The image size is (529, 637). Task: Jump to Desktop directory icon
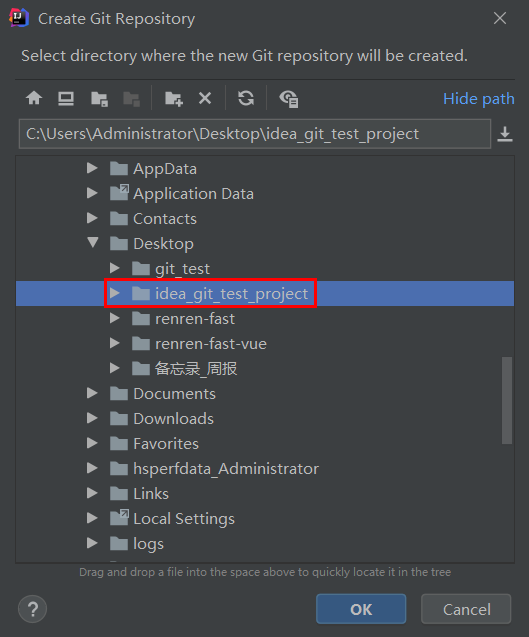[66, 98]
